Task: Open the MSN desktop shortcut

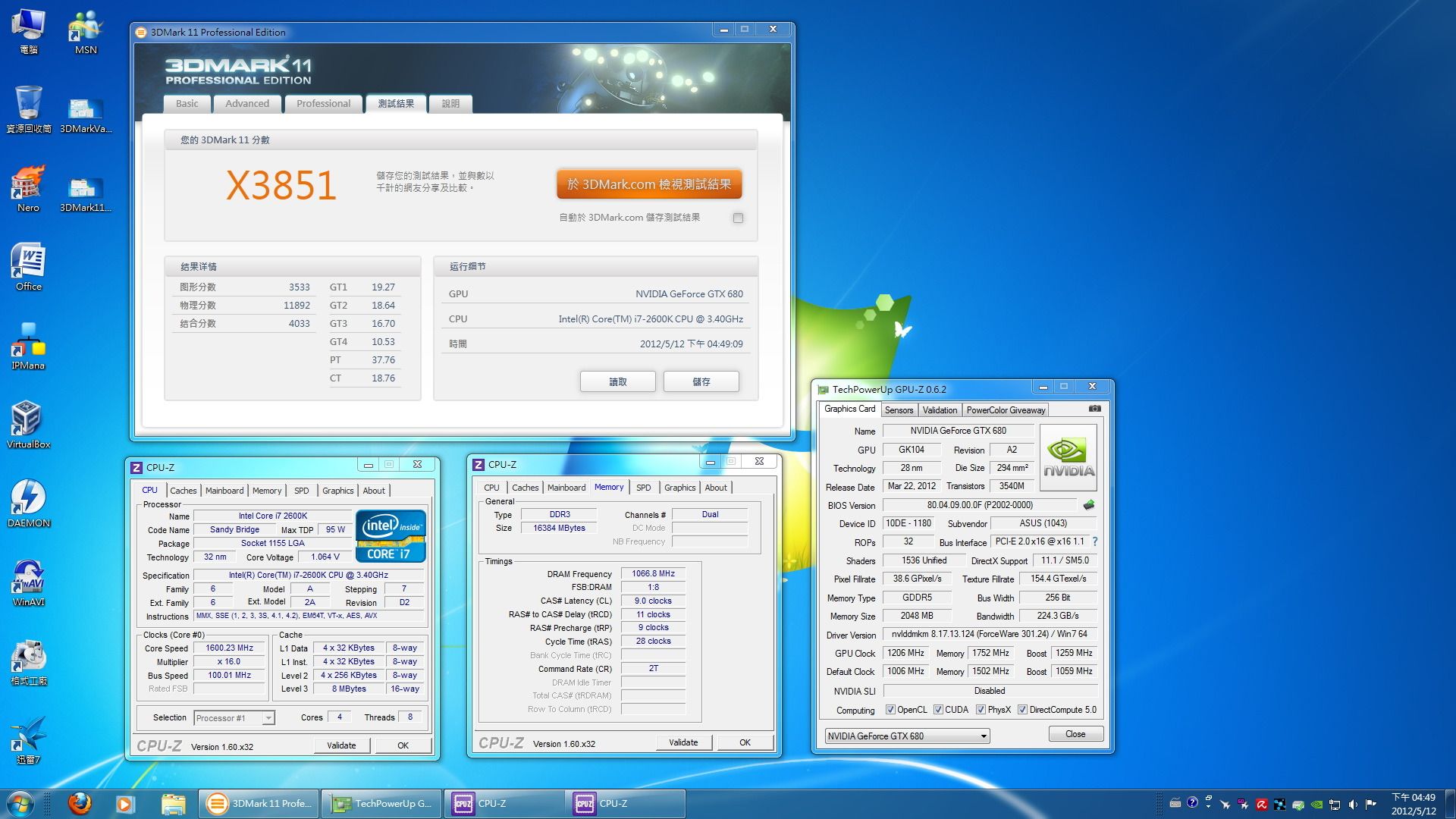Action: click(x=86, y=32)
